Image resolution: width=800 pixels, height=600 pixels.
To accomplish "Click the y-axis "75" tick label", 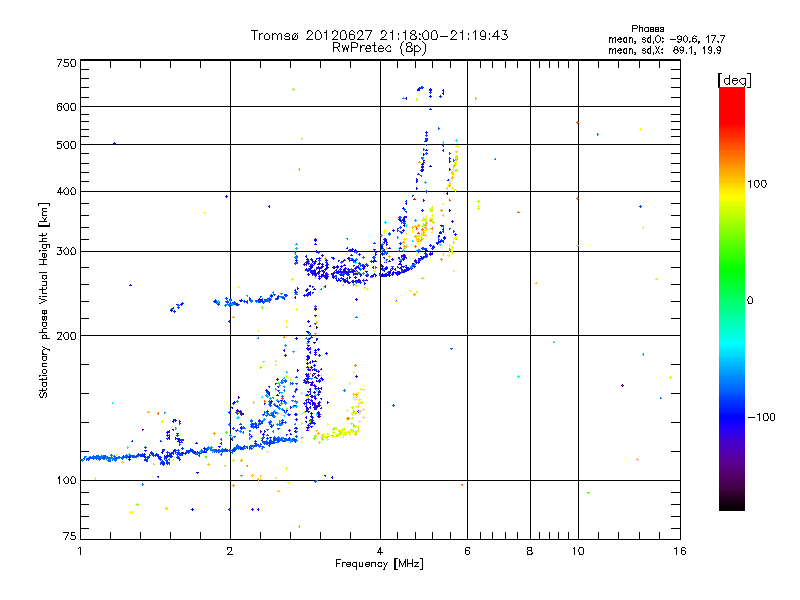I will 70,536.
